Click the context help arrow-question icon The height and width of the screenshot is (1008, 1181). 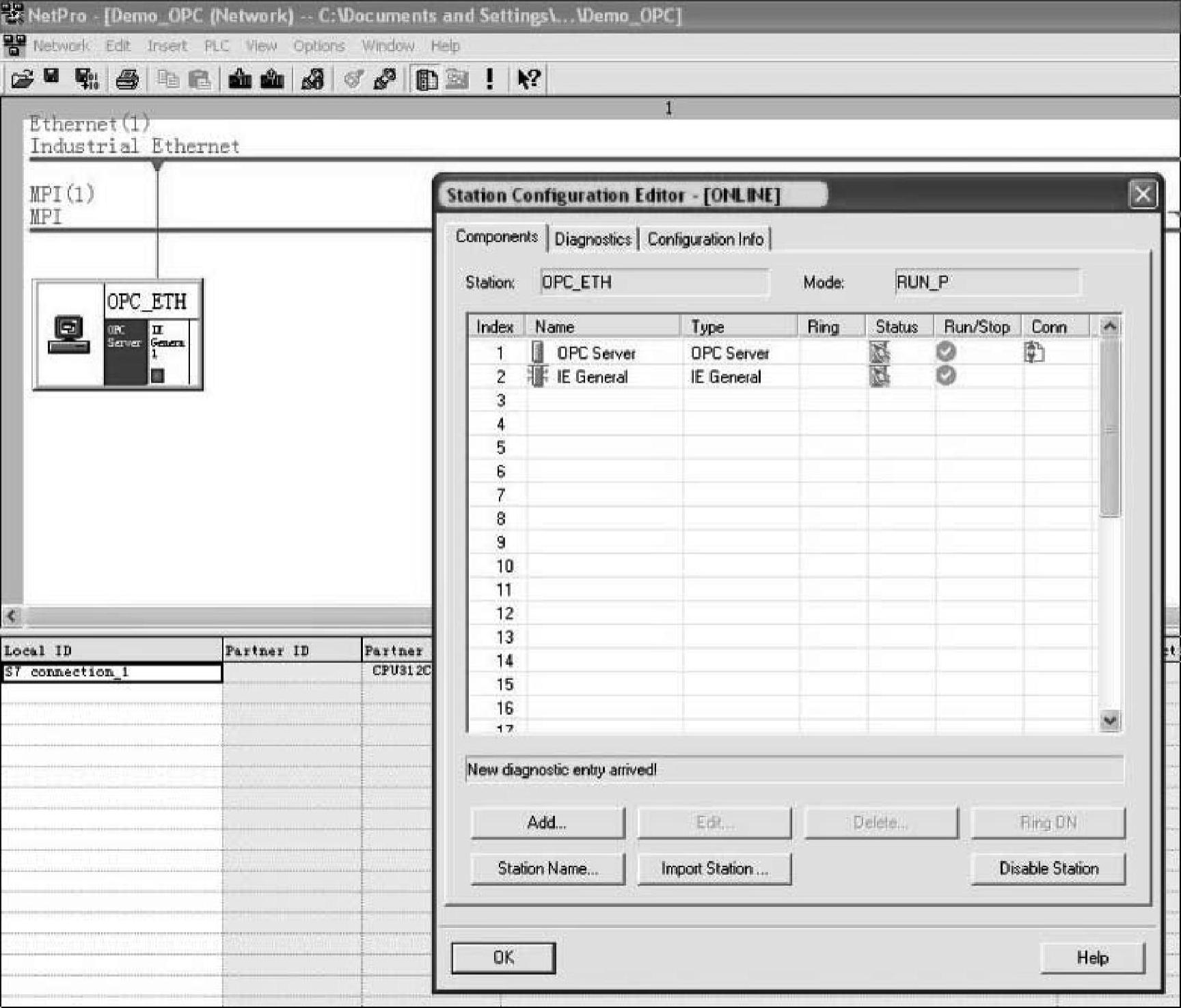[529, 79]
